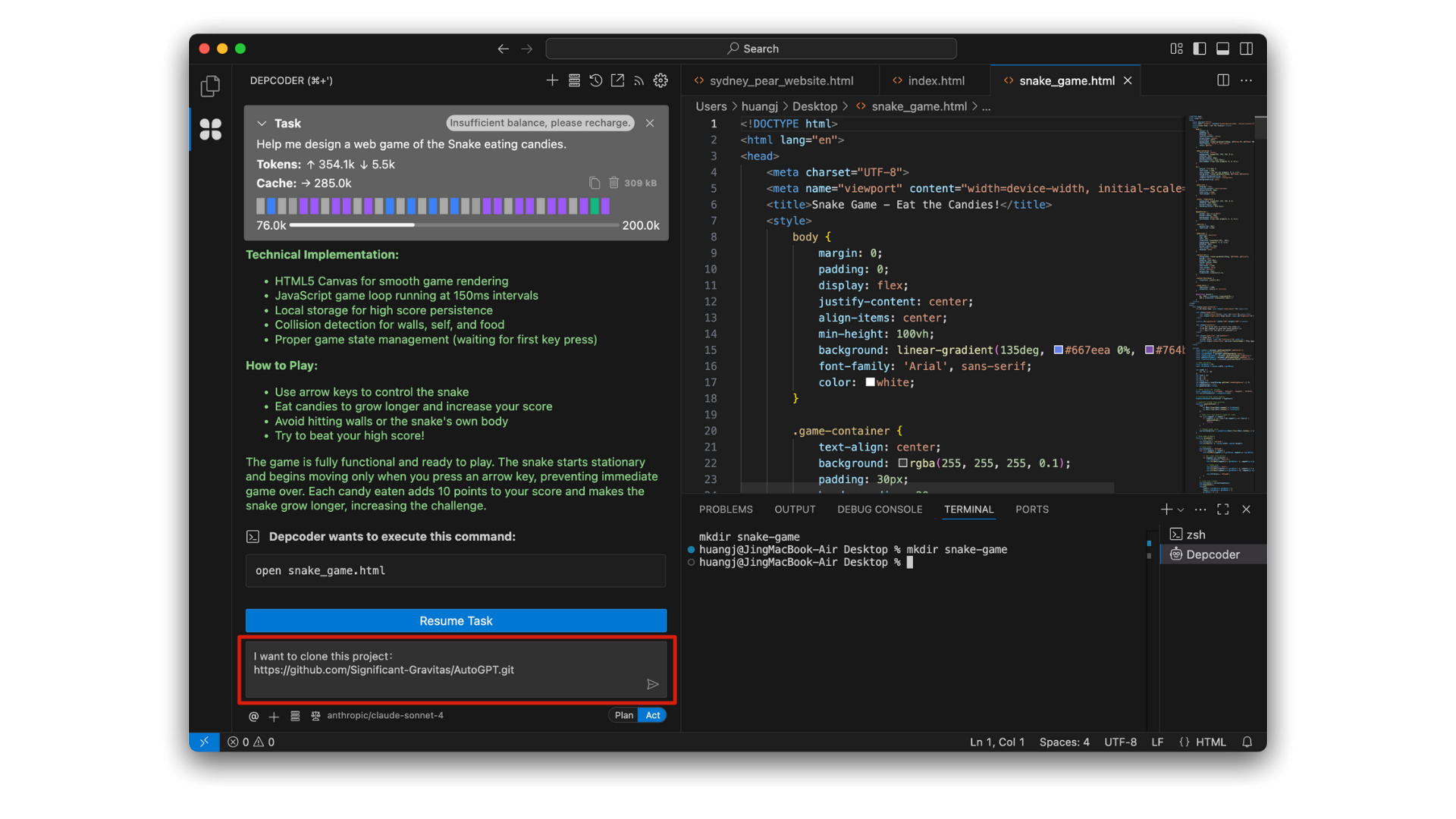Open the new terminal launch profile dropdown
Screen dimensions: 1456x819
pos(1181,510)
